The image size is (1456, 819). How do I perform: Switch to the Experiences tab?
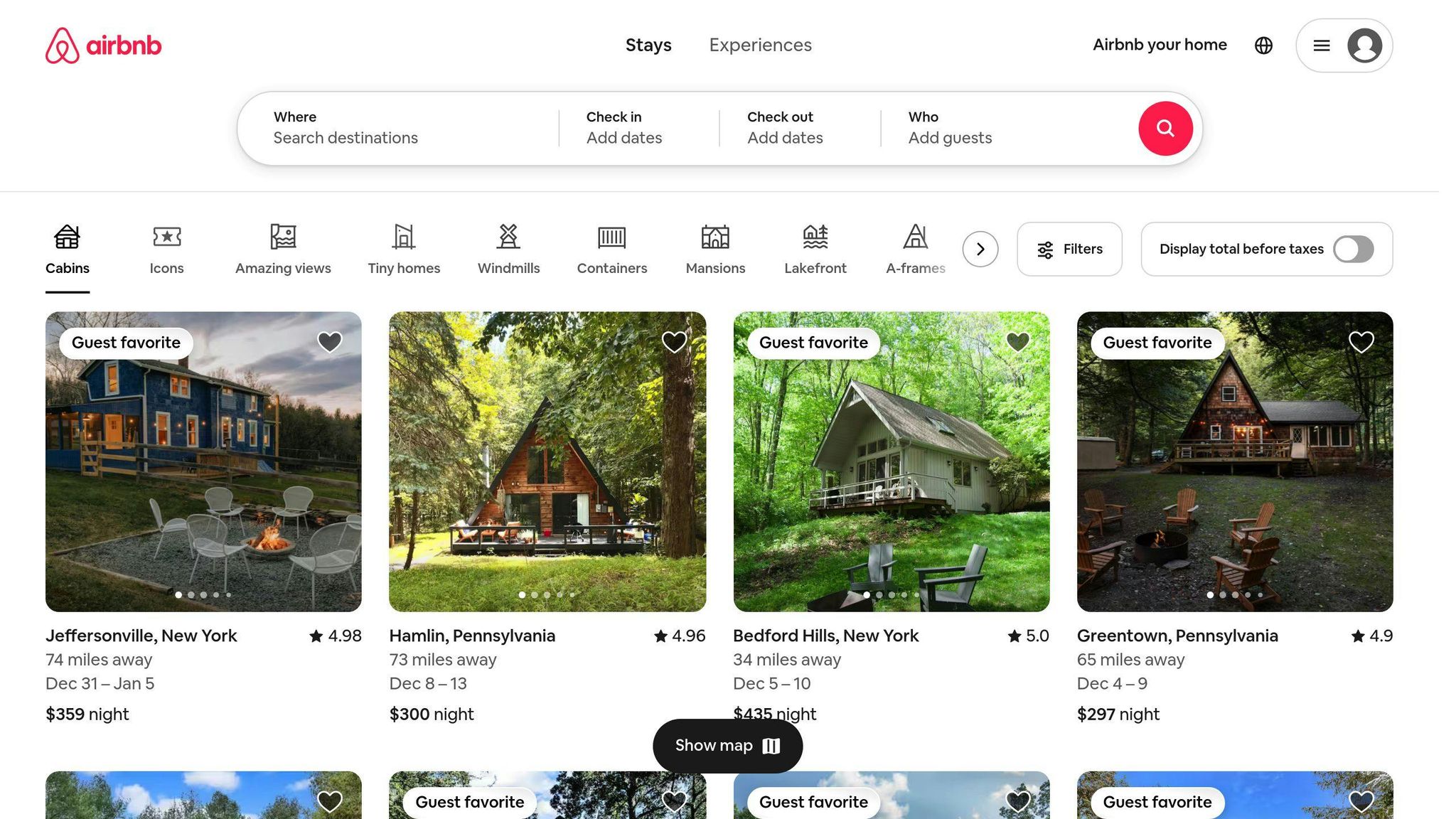(760, 45)
